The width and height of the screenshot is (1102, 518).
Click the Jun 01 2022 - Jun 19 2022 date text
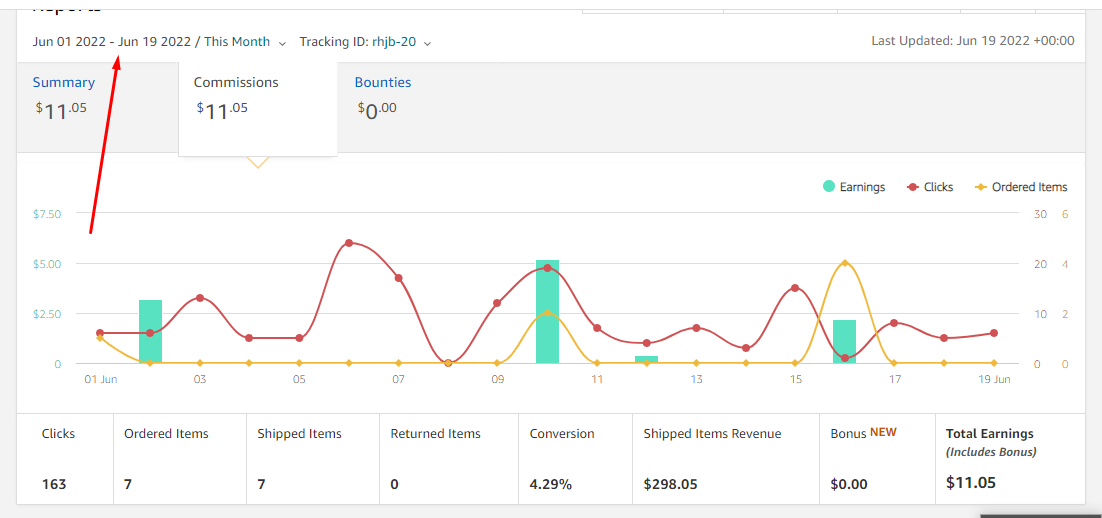click(112, 41)
